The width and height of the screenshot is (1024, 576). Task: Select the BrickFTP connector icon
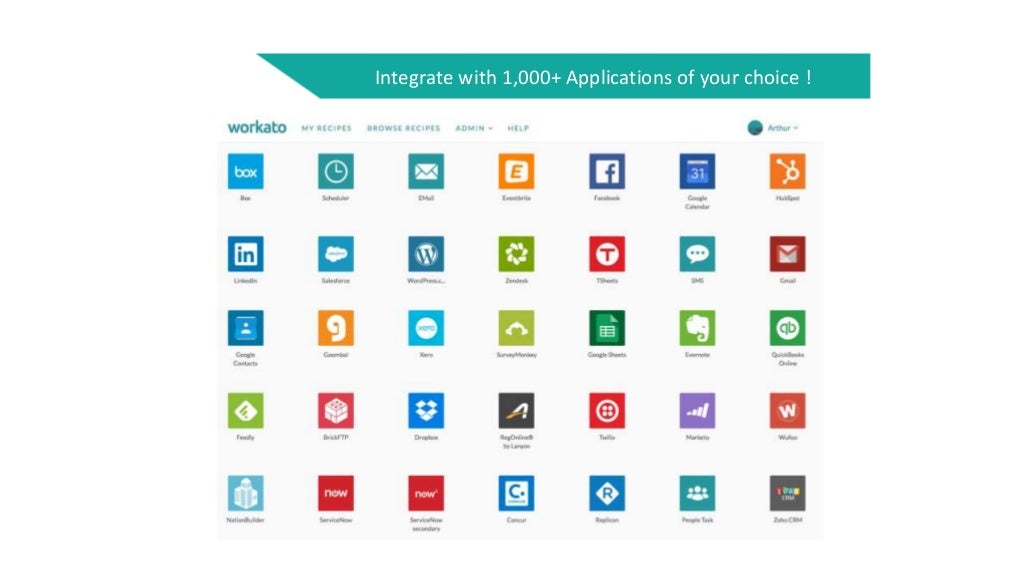tap(336, 410)
